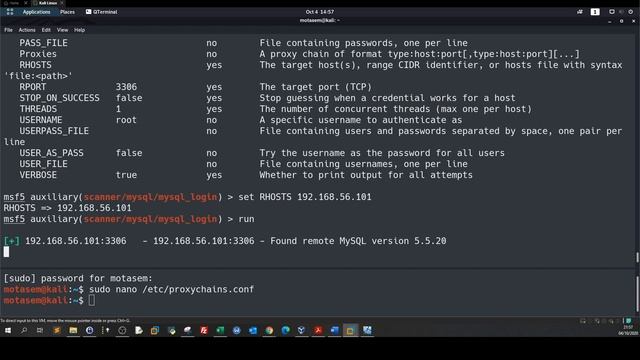Open the File menu in QTerminal
The image size is (640, 360).
coord(8,30)
